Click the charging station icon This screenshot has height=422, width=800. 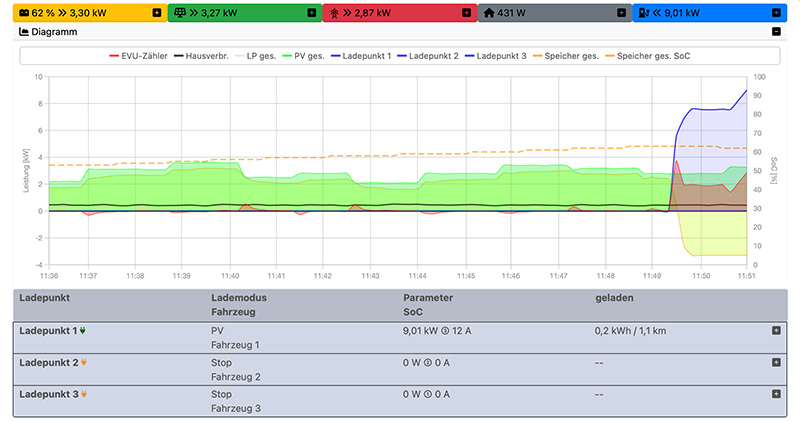643,13
